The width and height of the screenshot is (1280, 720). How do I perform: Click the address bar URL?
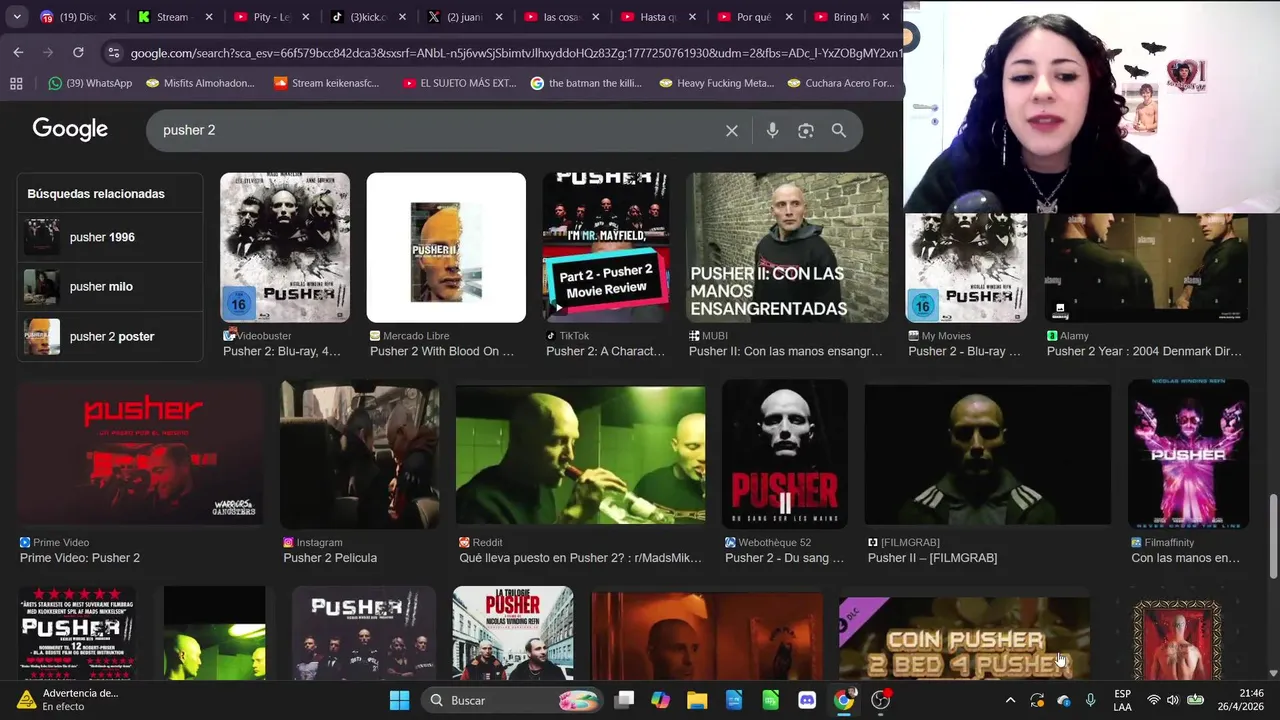pyautogui.click(x=514, y=53)
